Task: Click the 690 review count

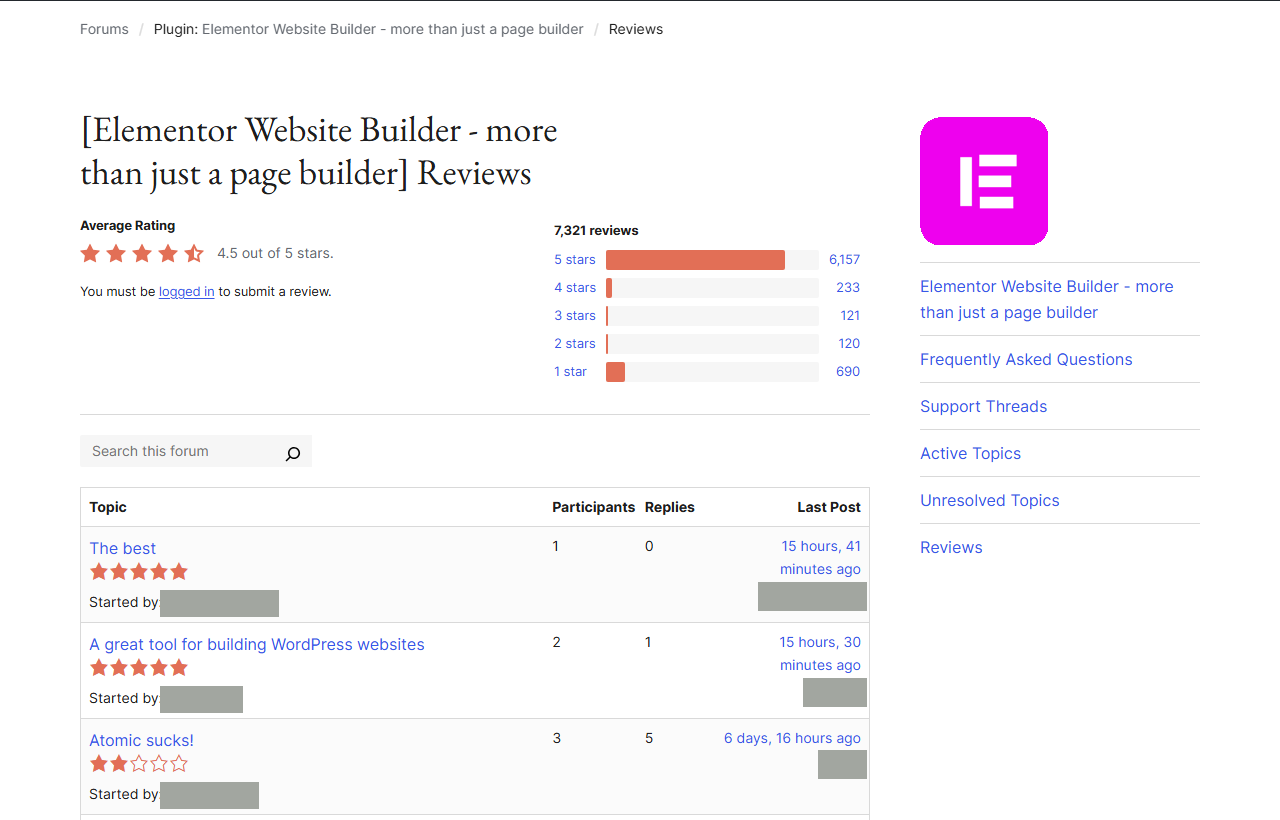Action: (848, 371)
